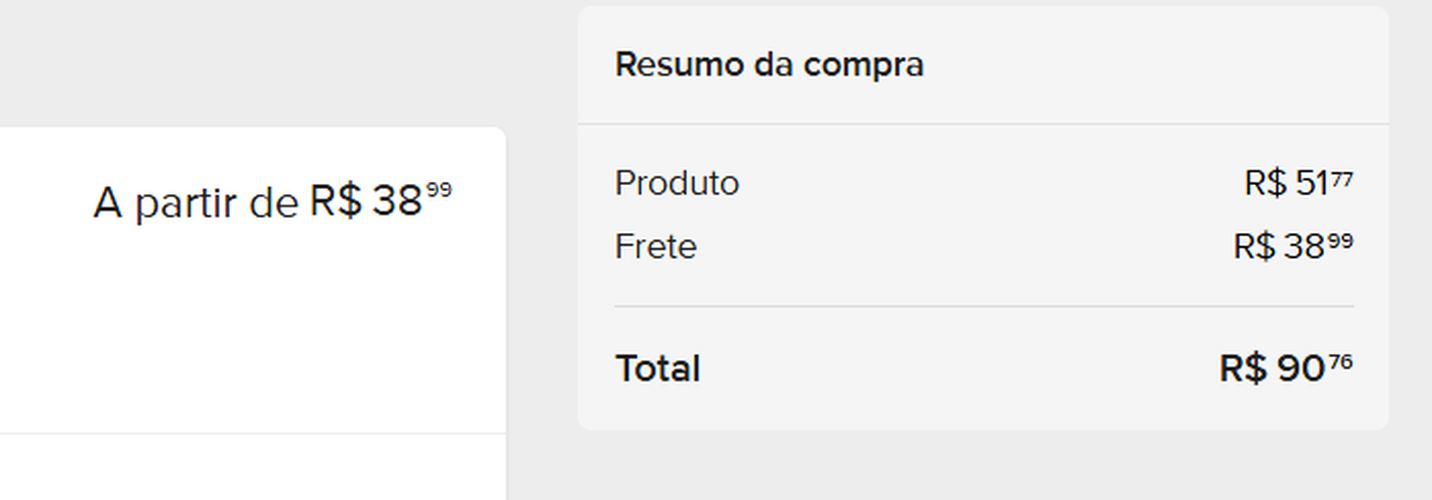This screenshot has width=1432, height=500.
Task: Click the superscript 99 cents of Frete row
Action: pyautogui.click(x=1340, y=241)
